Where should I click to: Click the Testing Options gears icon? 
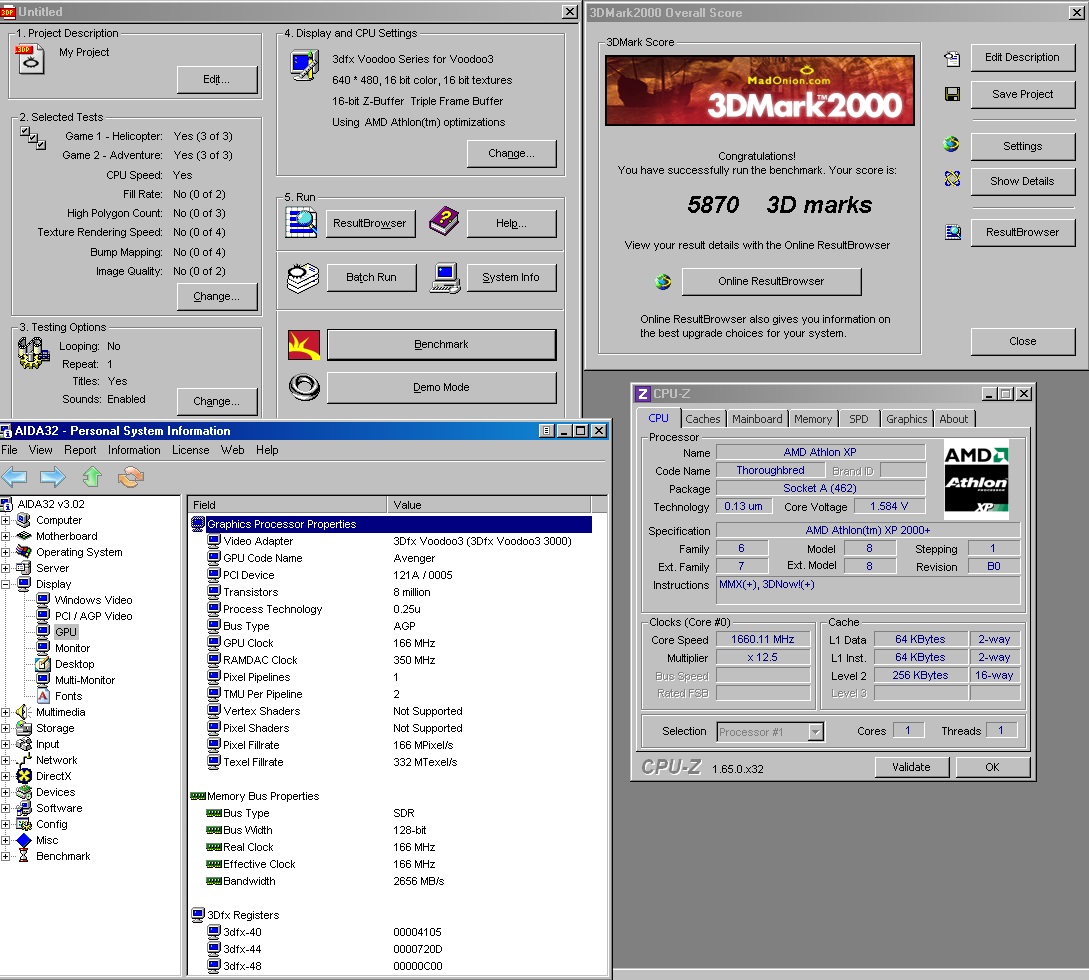(x=33, y=353)
